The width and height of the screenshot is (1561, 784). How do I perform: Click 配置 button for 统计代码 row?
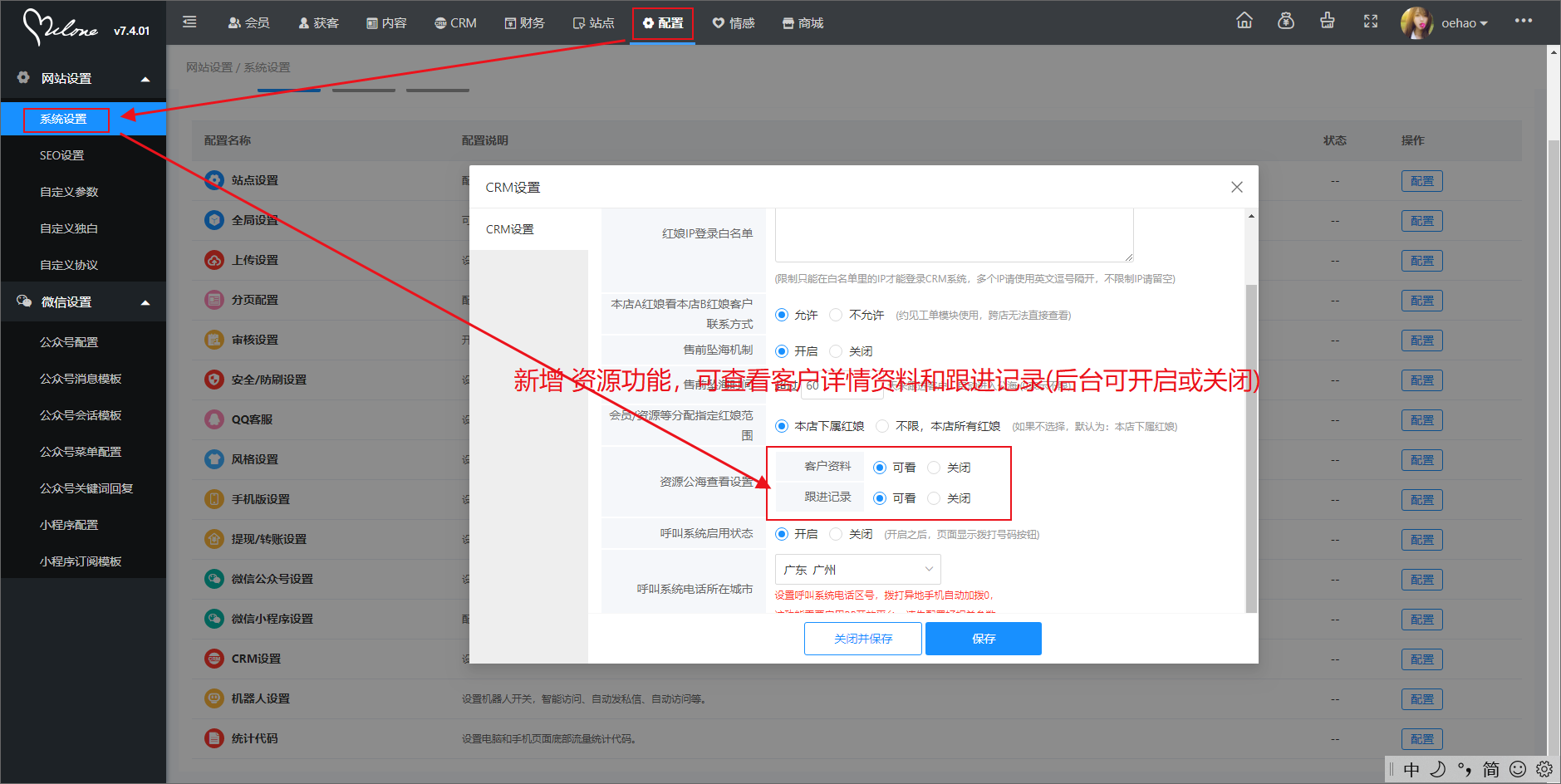1422,739
